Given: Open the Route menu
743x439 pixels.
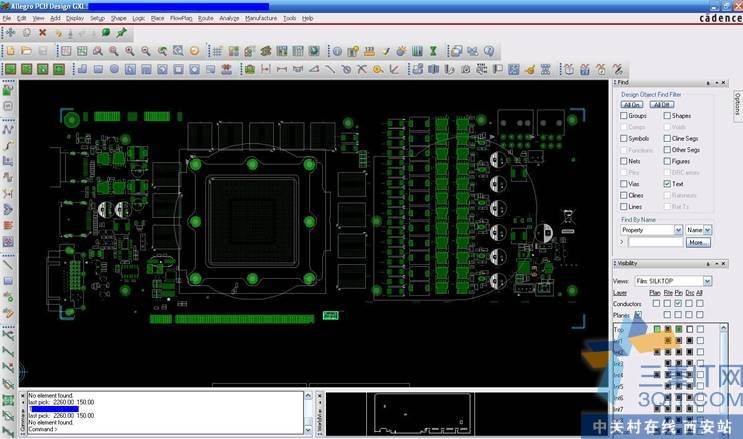Looking at the screenshot, I should click(206, 18).
